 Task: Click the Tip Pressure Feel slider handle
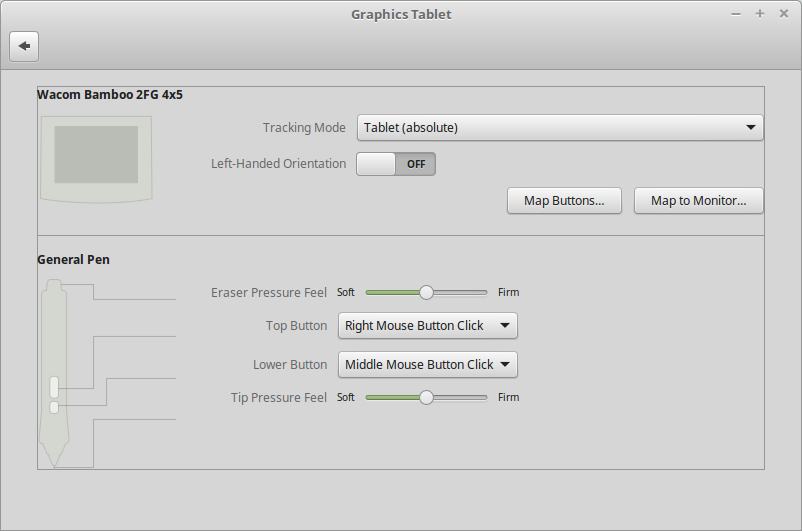(426, 398)
